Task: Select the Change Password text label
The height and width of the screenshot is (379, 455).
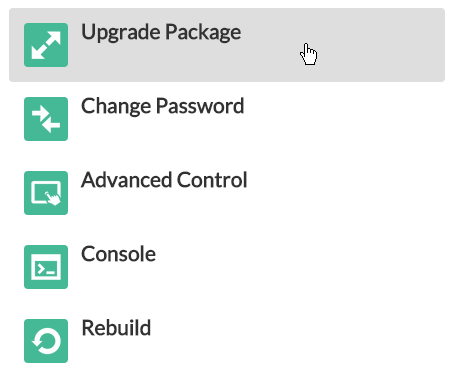Action: [x=163, y=106]
